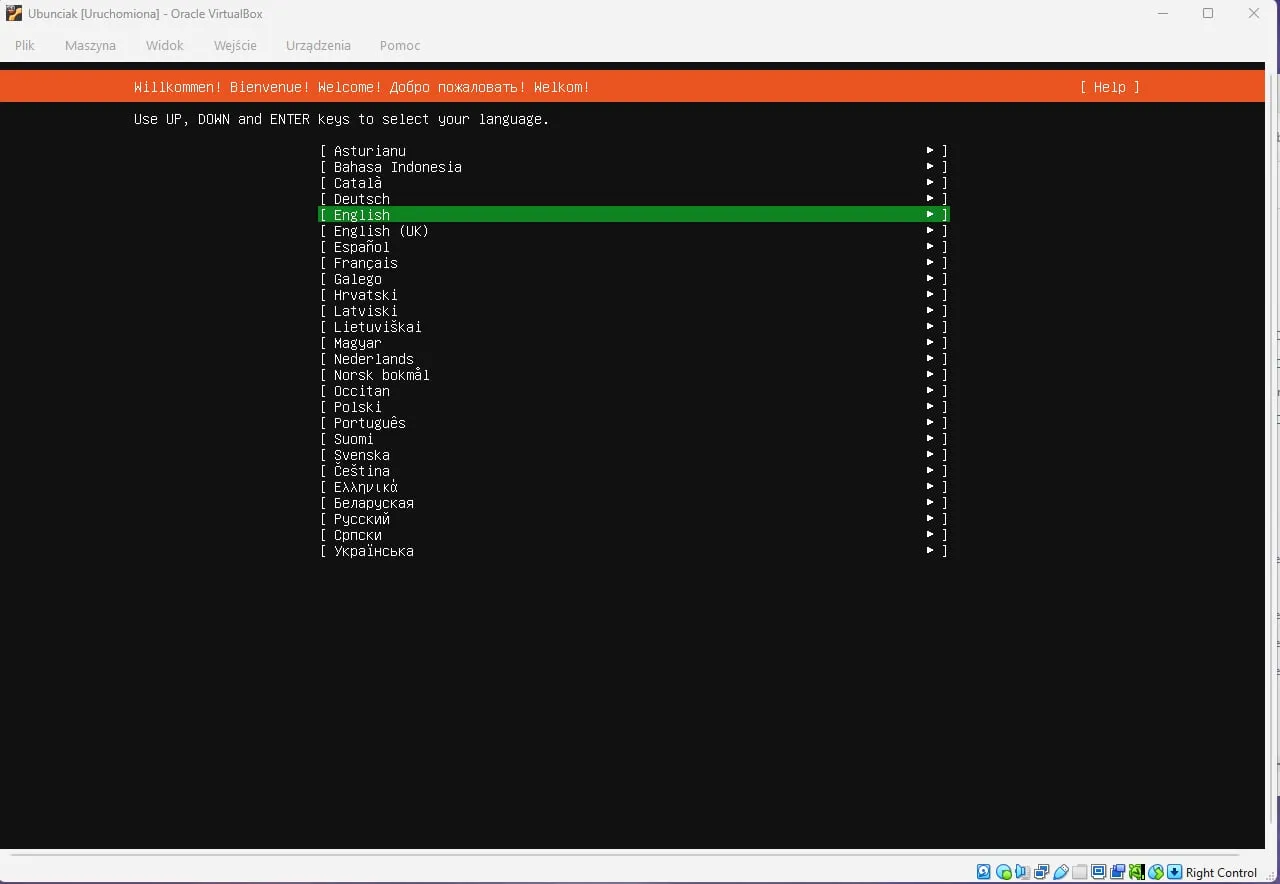Open the hard disk activity indicator icon
The height and width of the screenshot is (884, 1280).
984,872
